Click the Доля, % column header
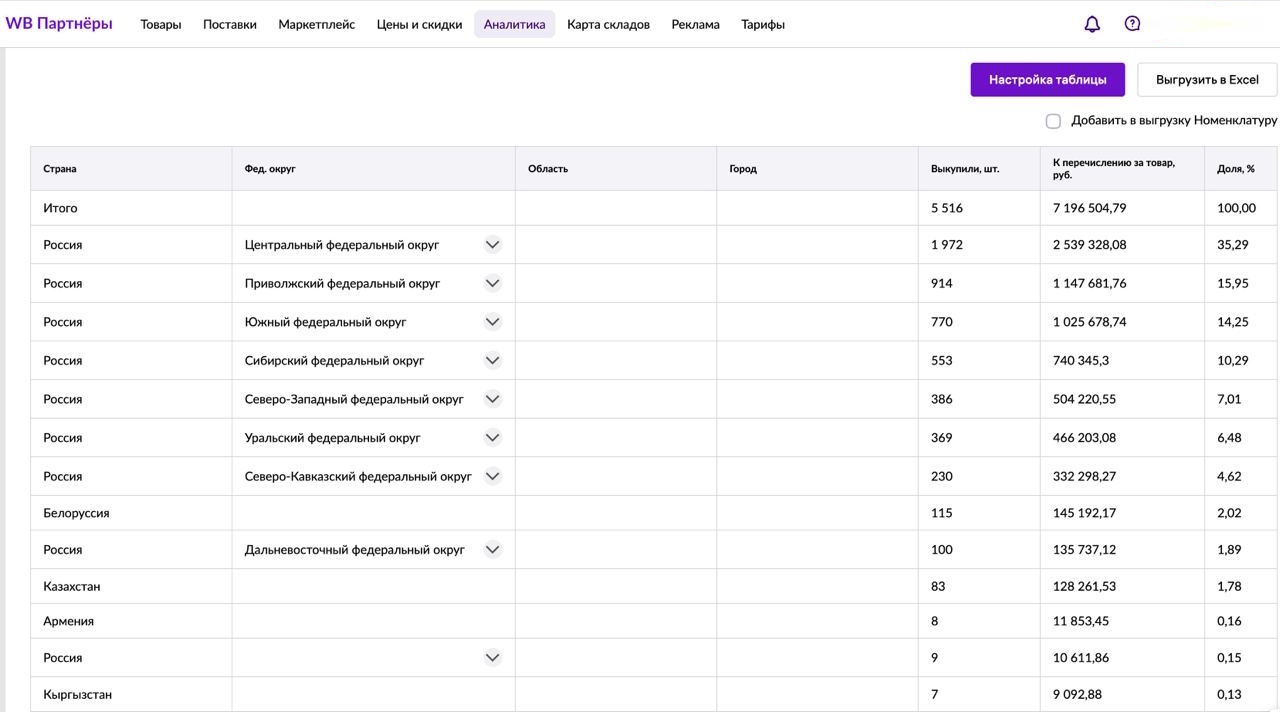The image size is (1280, 712). point(1236,169)
